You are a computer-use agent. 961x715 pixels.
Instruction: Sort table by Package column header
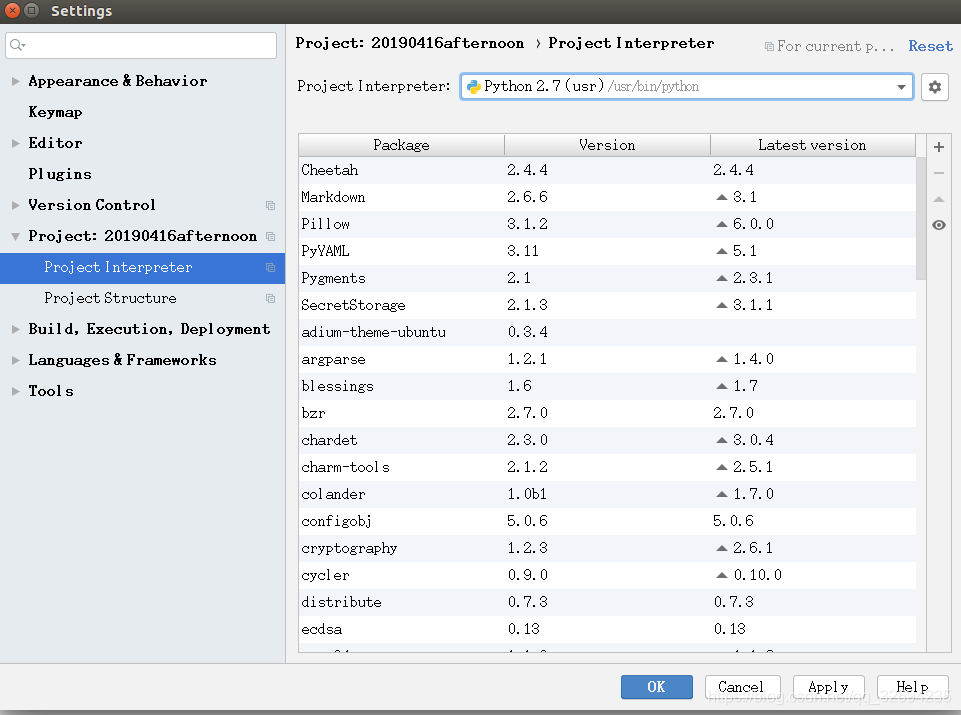(401, 145)
